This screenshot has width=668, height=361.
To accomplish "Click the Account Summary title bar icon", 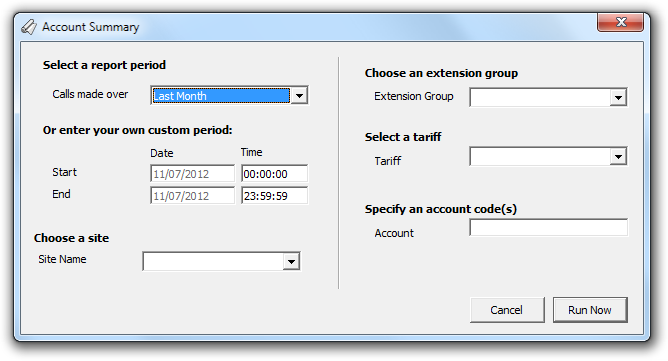I will click(x=29, y=27).
